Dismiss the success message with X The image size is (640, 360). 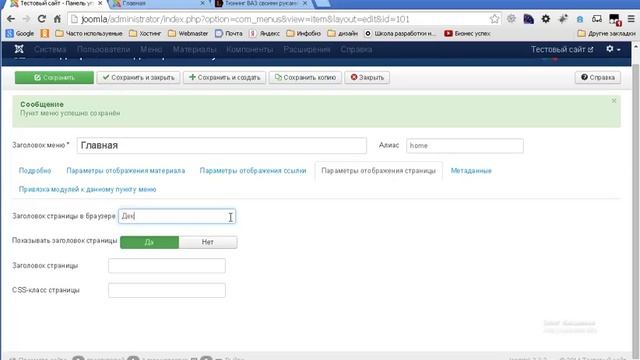pos(613,101)
